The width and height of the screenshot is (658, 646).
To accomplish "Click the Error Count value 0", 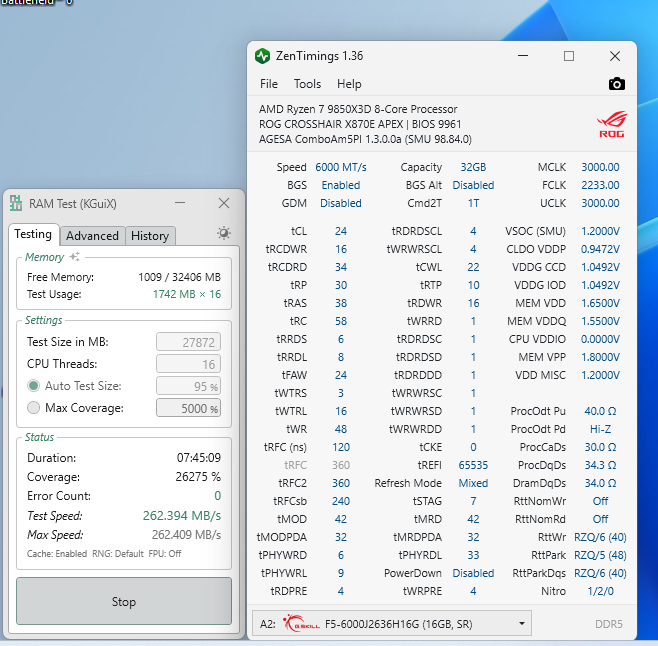I will point(217,496).
